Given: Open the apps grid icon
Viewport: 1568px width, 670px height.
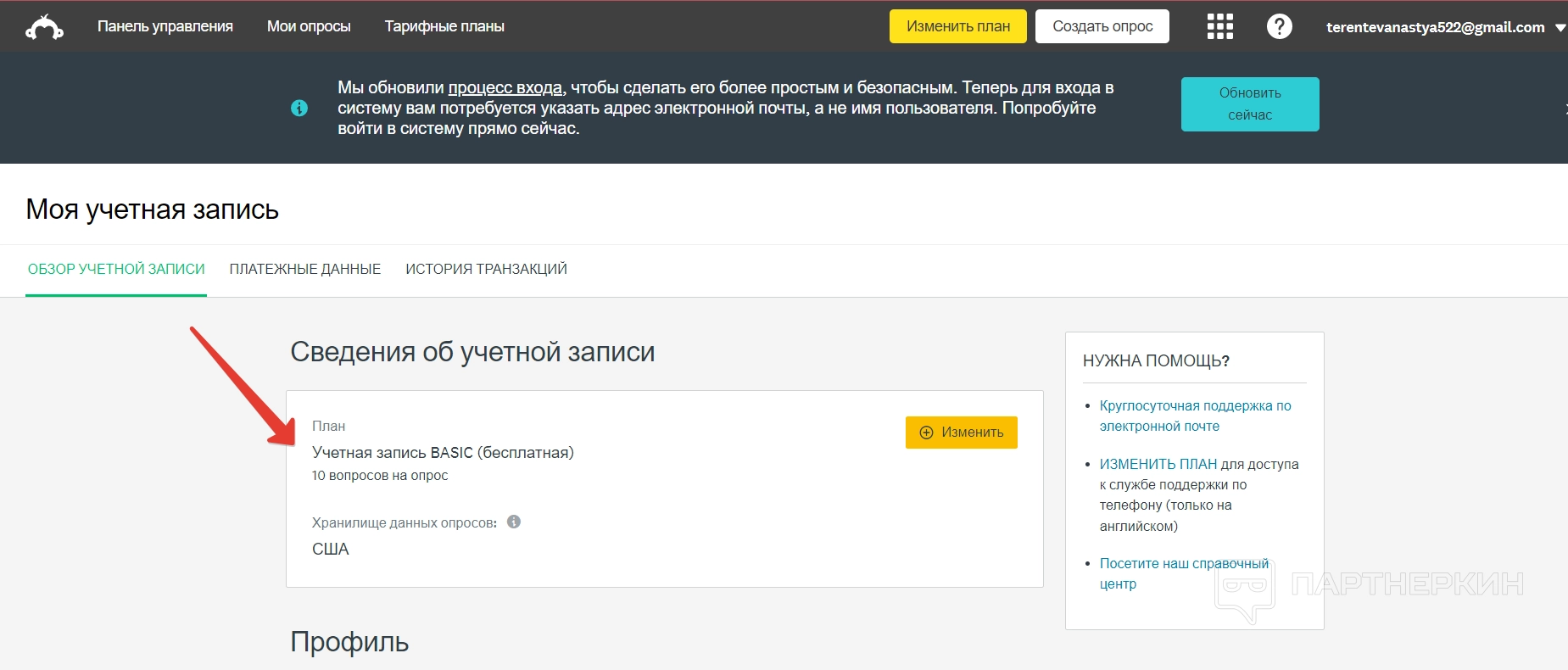Looking at the screenshot, I should pyautogui.click(x=1219, y=26).
